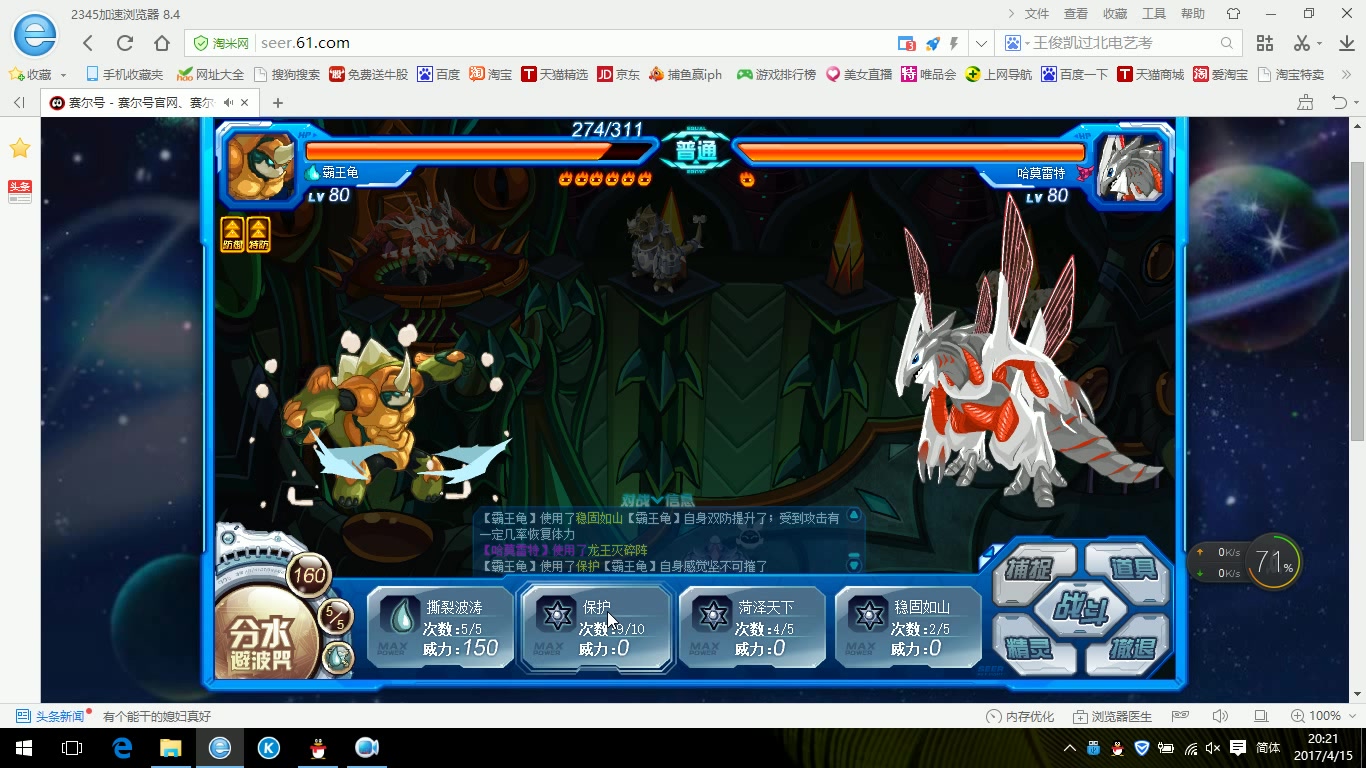This screenshot has height=768, width=1366.
Task: Toggle the sidebar collapse arrow
Action: [x=19, y=102]
